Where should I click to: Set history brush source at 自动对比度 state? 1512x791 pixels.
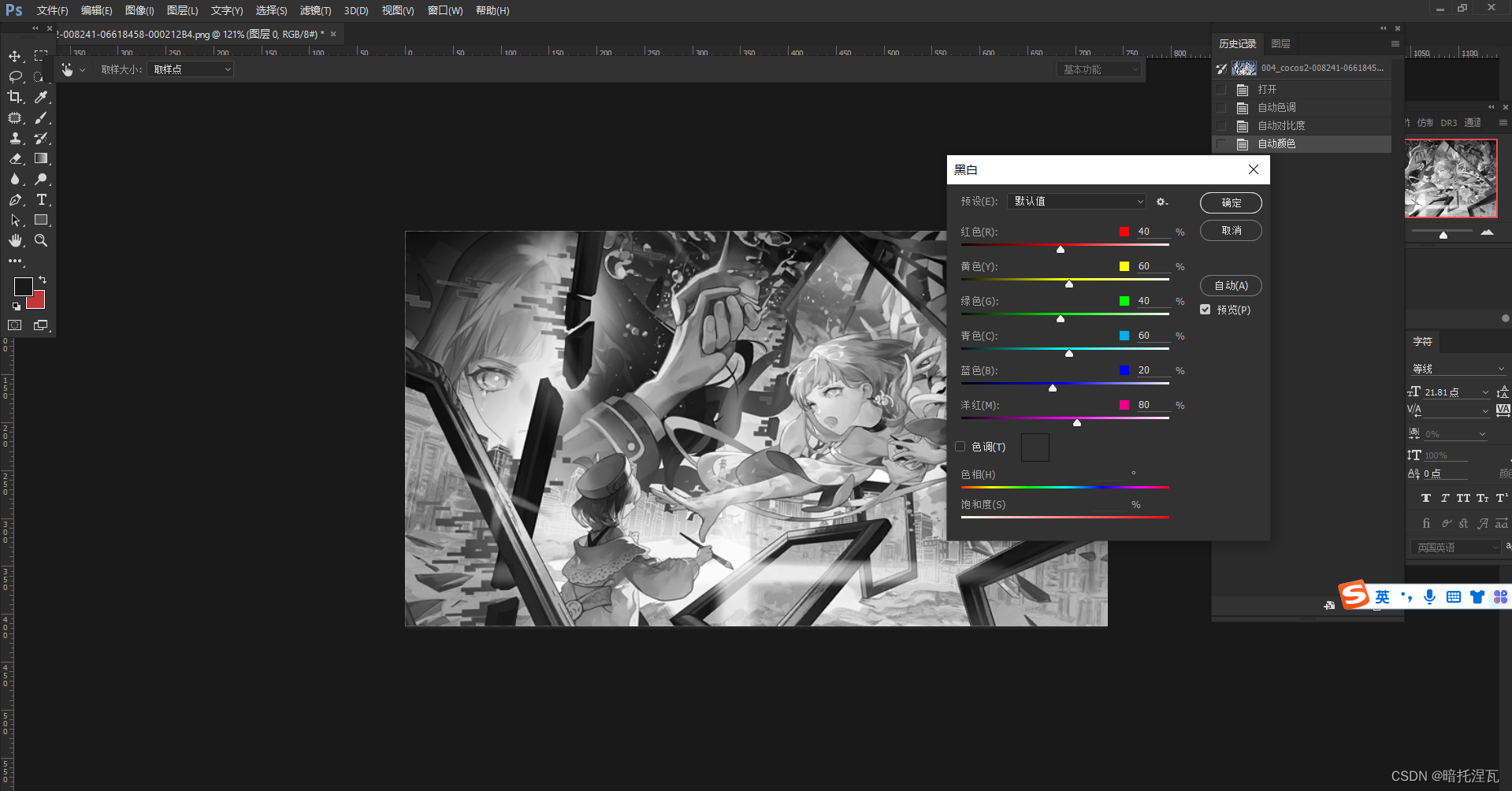click(1222, 126)
